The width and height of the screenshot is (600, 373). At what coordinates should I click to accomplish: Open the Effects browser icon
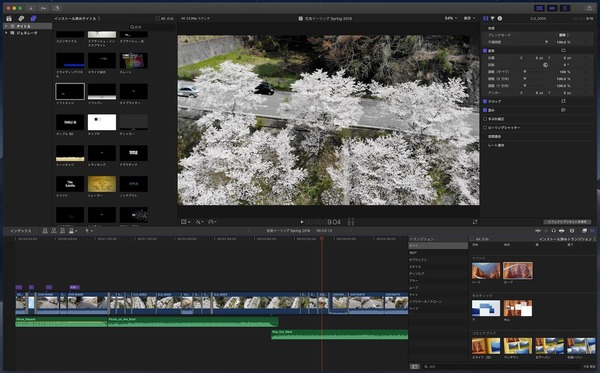click(x=584, y=231)
